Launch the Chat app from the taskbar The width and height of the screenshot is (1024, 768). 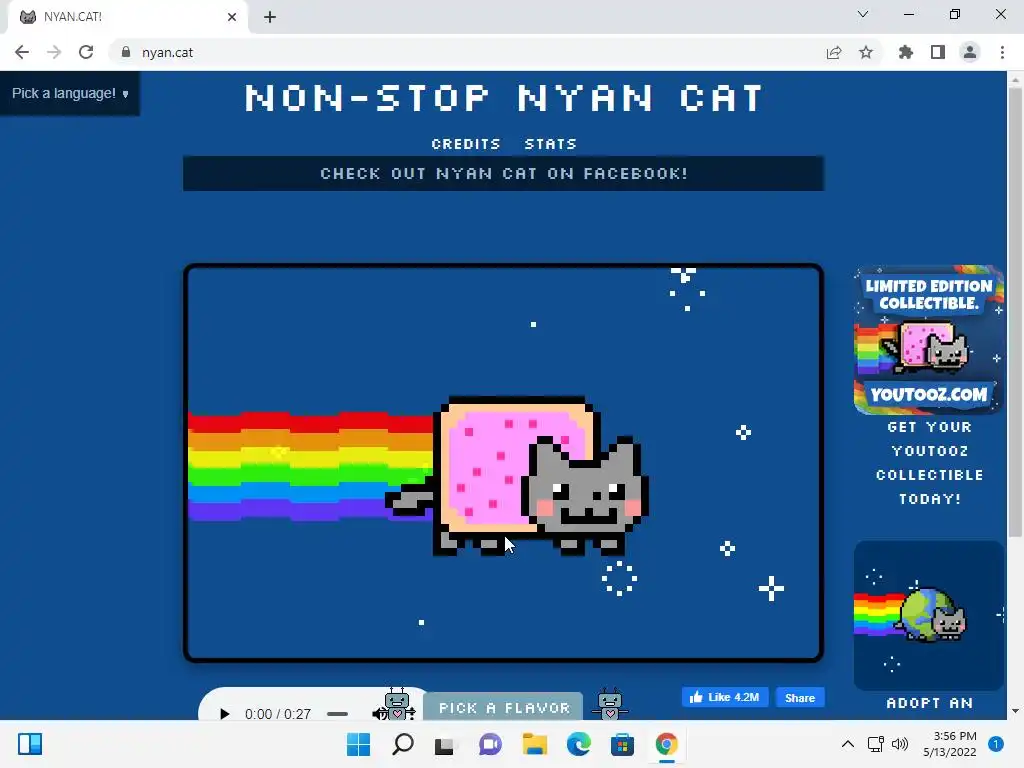(490, 744)
